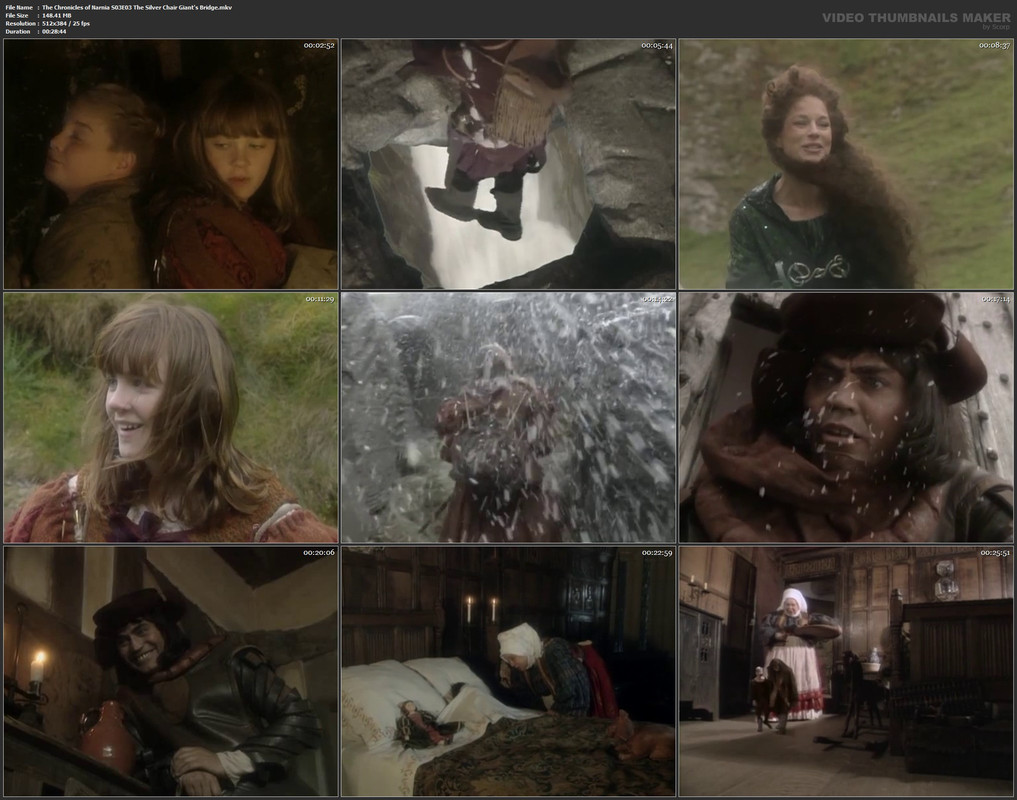Select the thumbnail stamped 00:02:52
This screenshot has width=1017, height=800.
pos(171,164)
